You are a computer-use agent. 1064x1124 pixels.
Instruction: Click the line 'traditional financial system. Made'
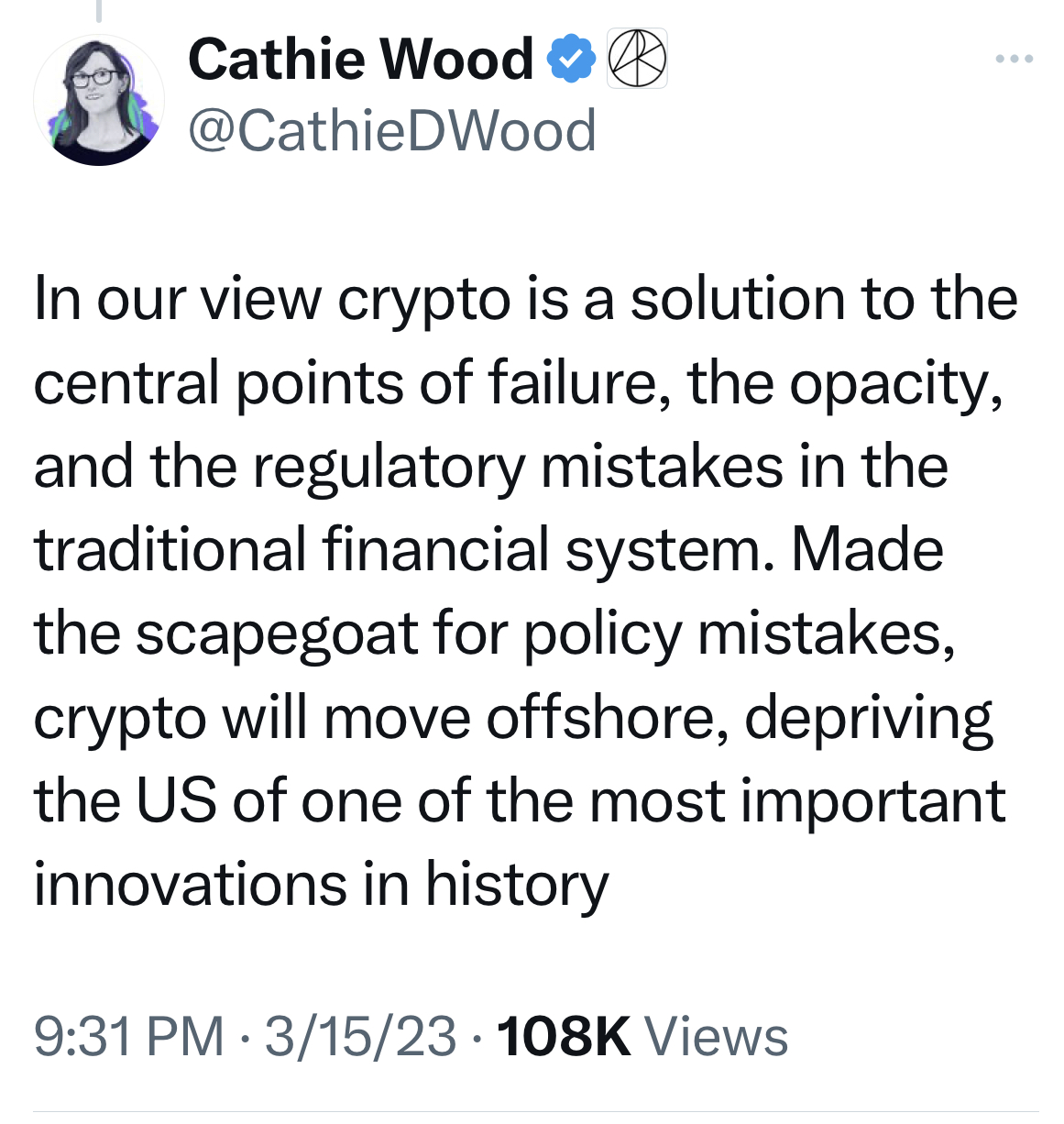[x=488, y=549]
